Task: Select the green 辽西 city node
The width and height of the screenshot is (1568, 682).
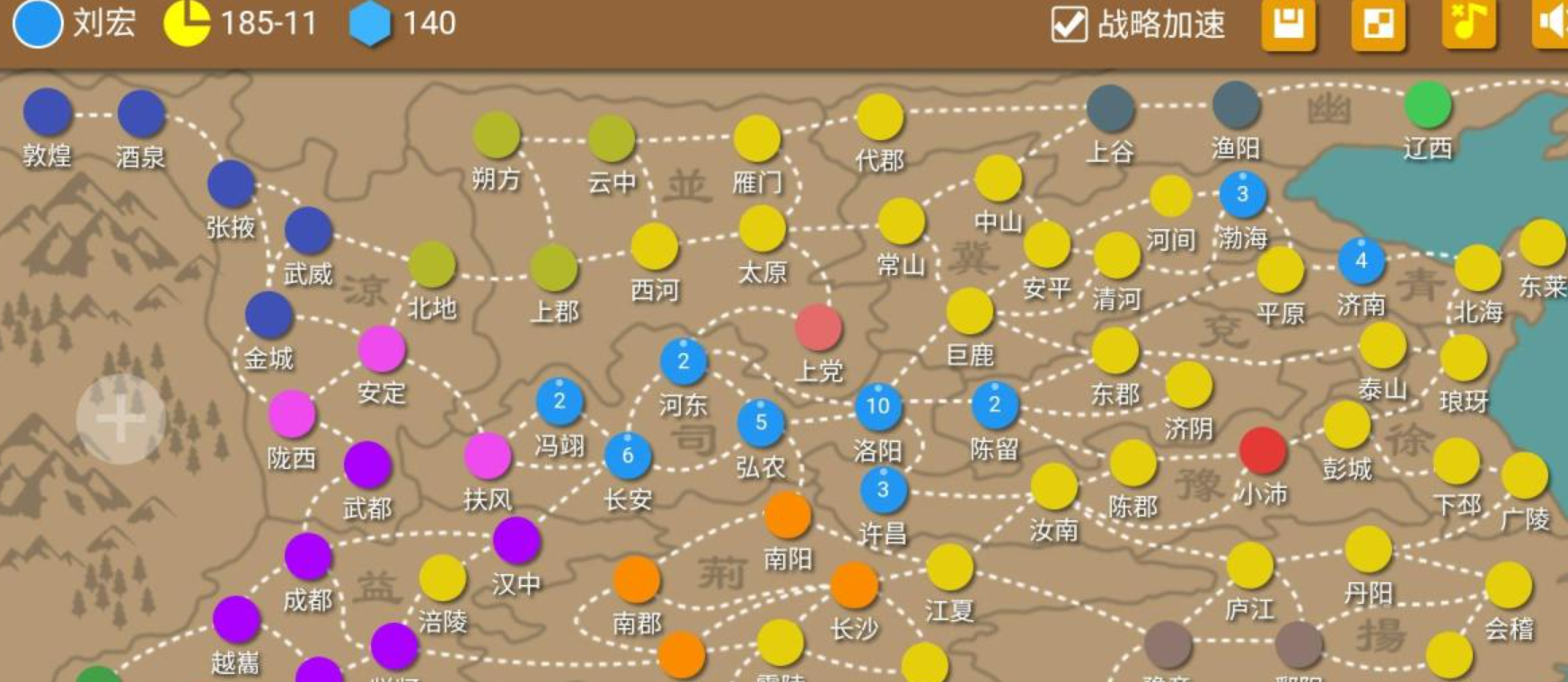Action: pyautogui.click(x=1428, y=105)
